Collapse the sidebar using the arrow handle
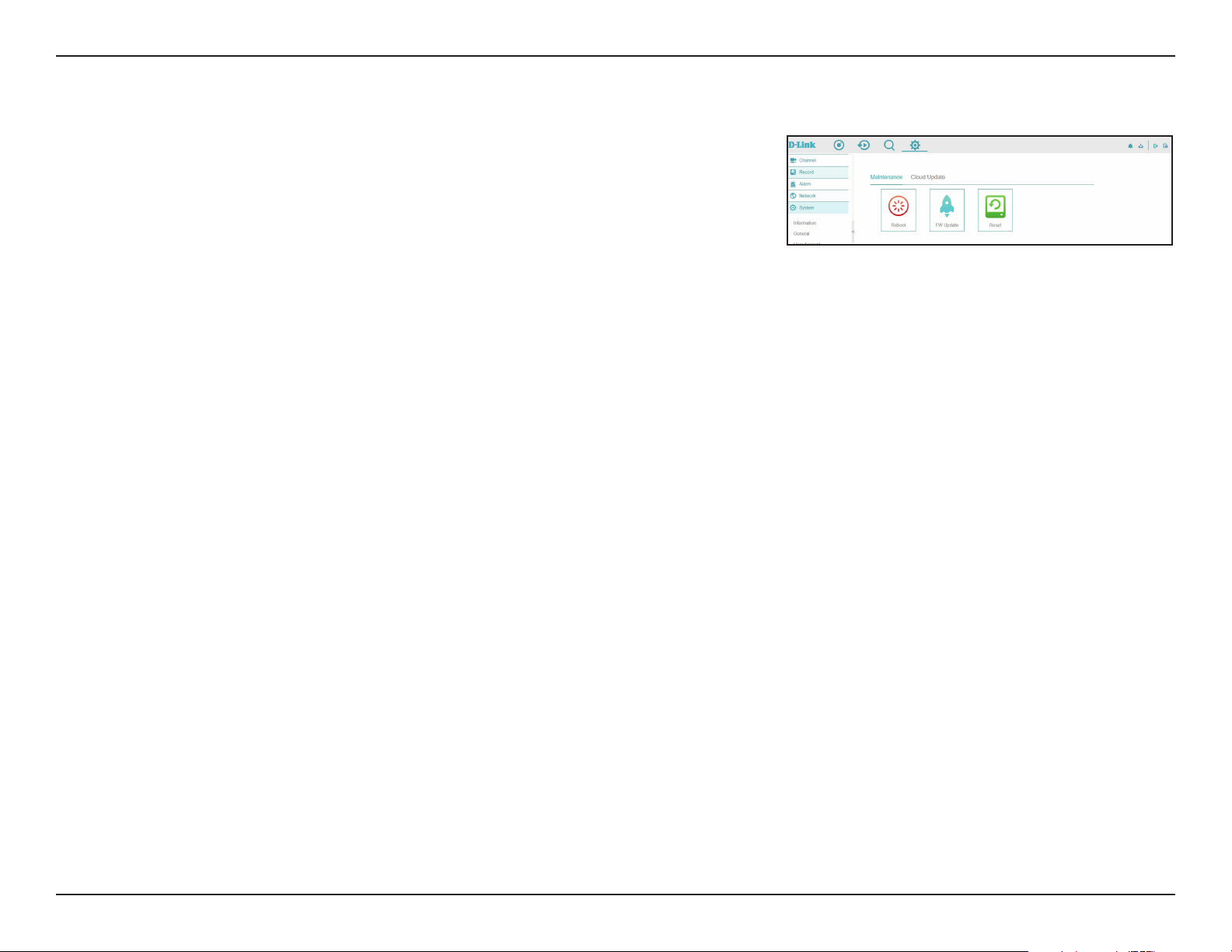Image resolution: width=1232 pixels, height=952 pixels. (x=853, y=232)
